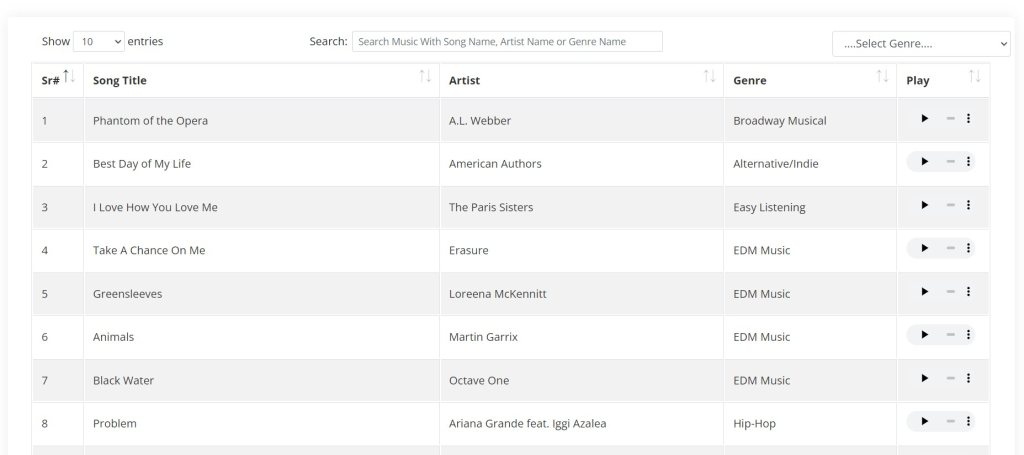Image resolution: width=1024 pixels, height=455 pixels.
Task: Click genre 'Broadway Musical'
Action: click(x=780, y=121)
